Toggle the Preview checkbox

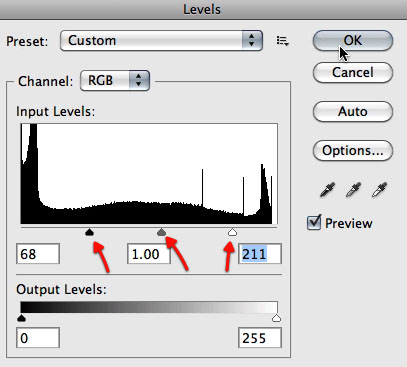point(314,223)
